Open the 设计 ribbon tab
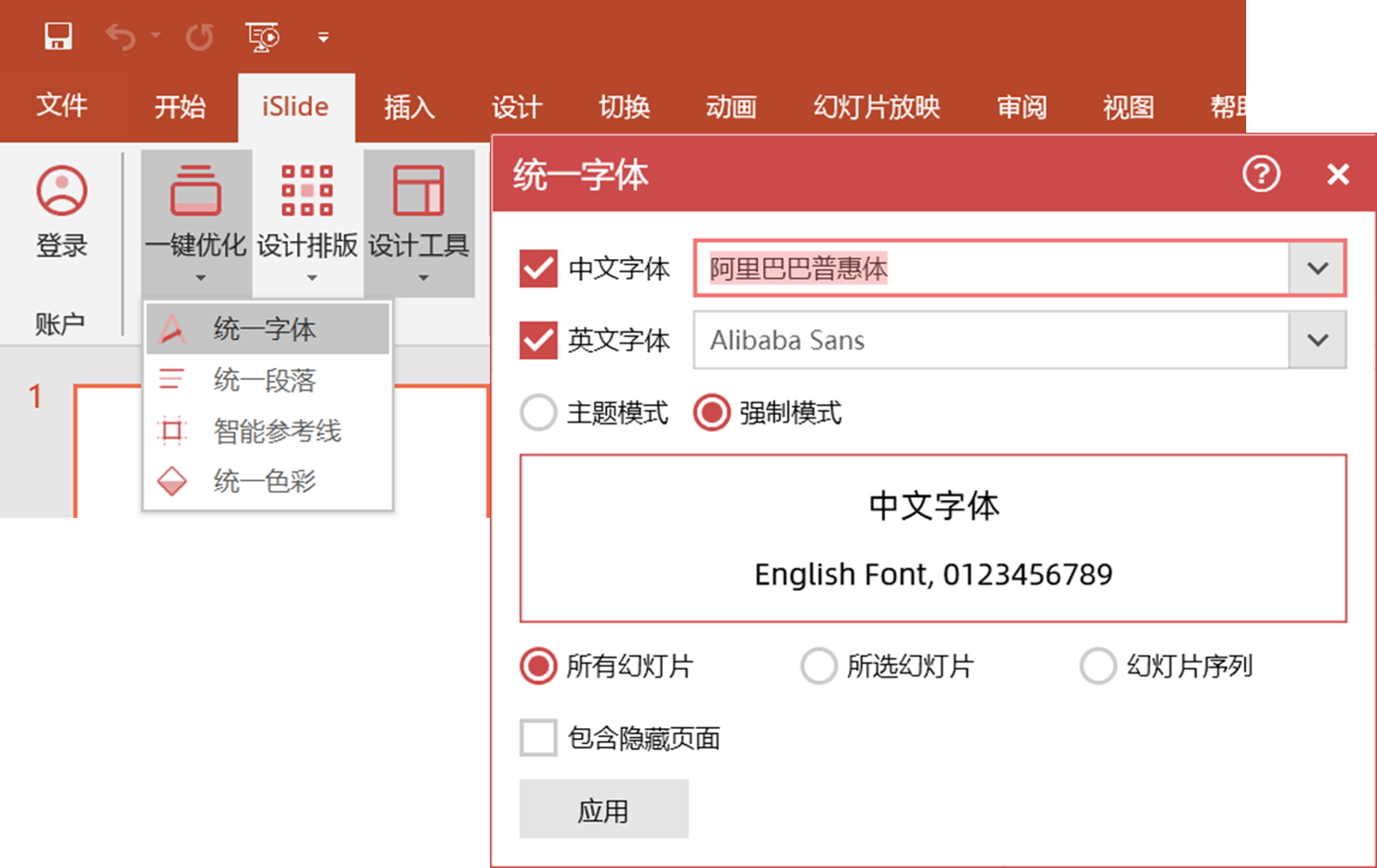This screenshot has height=868, width=1377. point(517,106)
